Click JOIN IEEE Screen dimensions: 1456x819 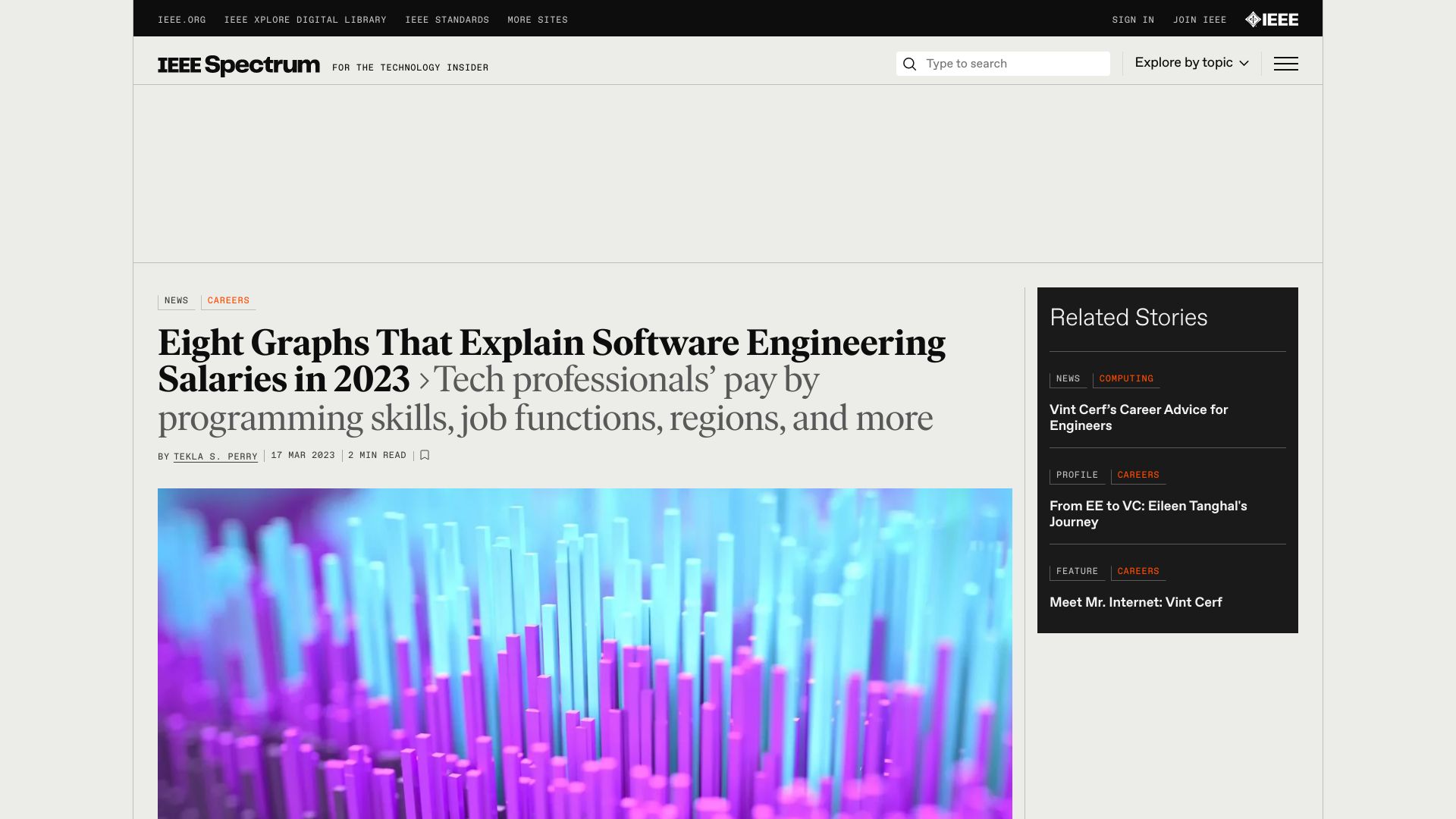[x=1200, y=20]
